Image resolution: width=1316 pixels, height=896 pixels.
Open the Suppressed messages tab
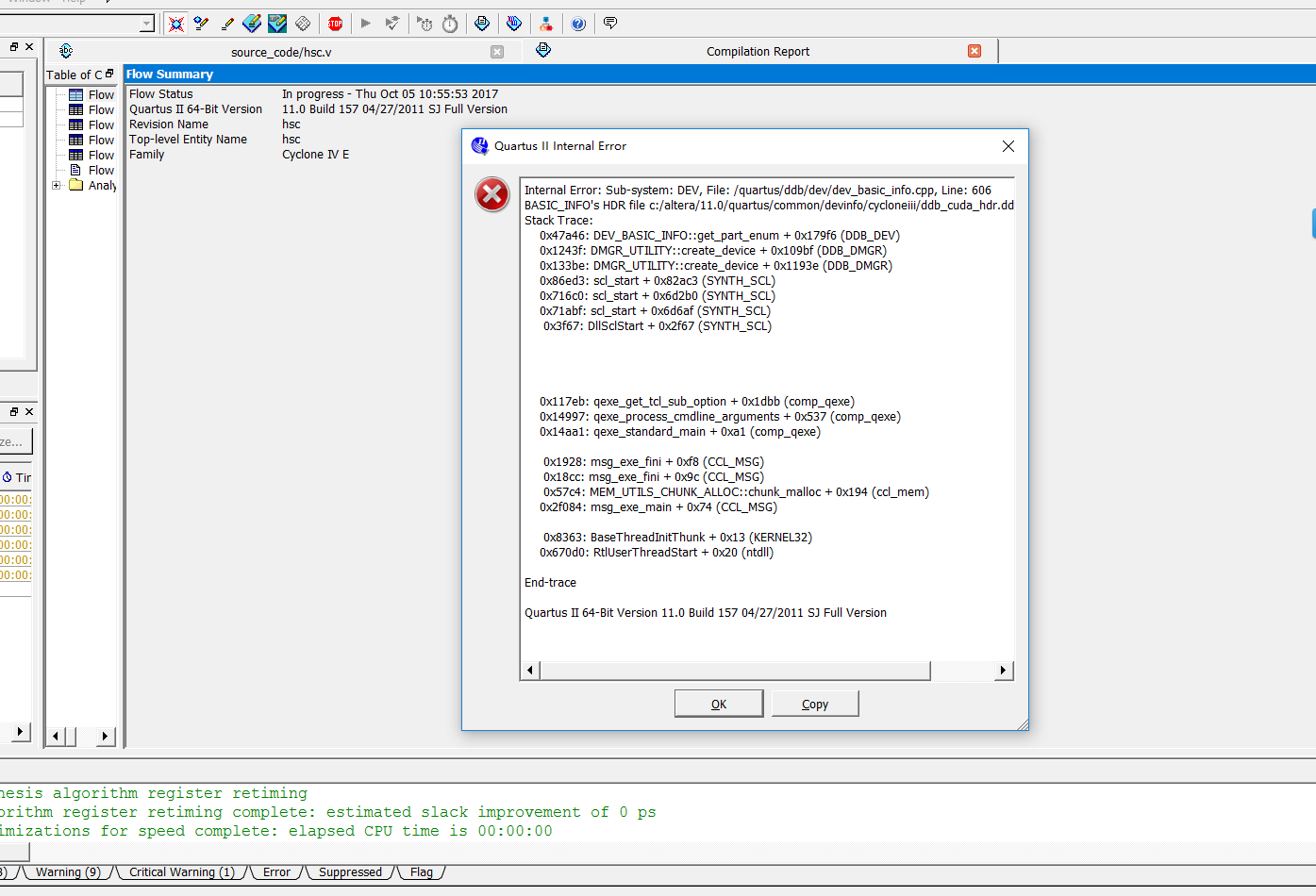pos(350,872)
